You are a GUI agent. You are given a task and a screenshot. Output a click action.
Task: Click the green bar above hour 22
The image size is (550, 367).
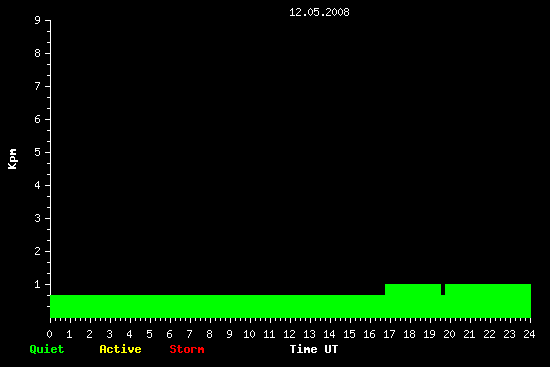(x=489, y=301)
